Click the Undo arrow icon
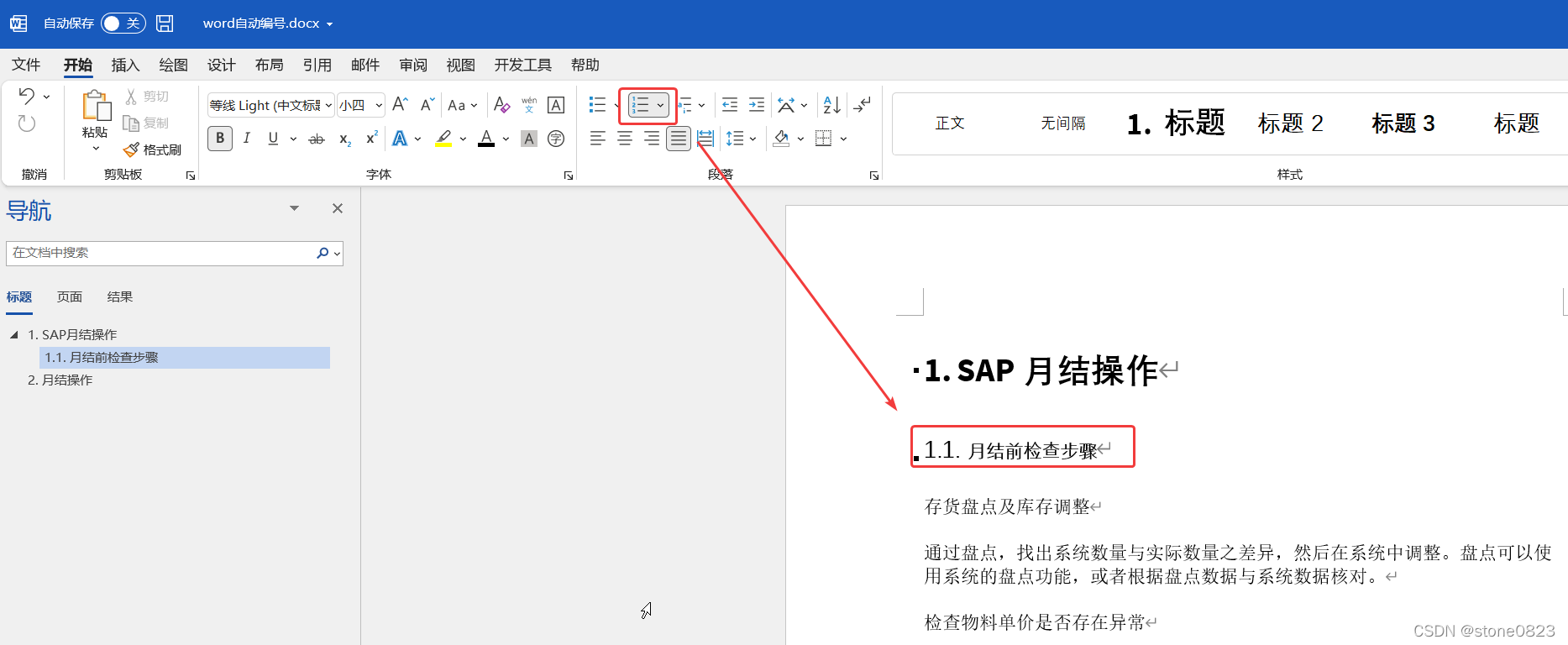 [x=27, y=97]
